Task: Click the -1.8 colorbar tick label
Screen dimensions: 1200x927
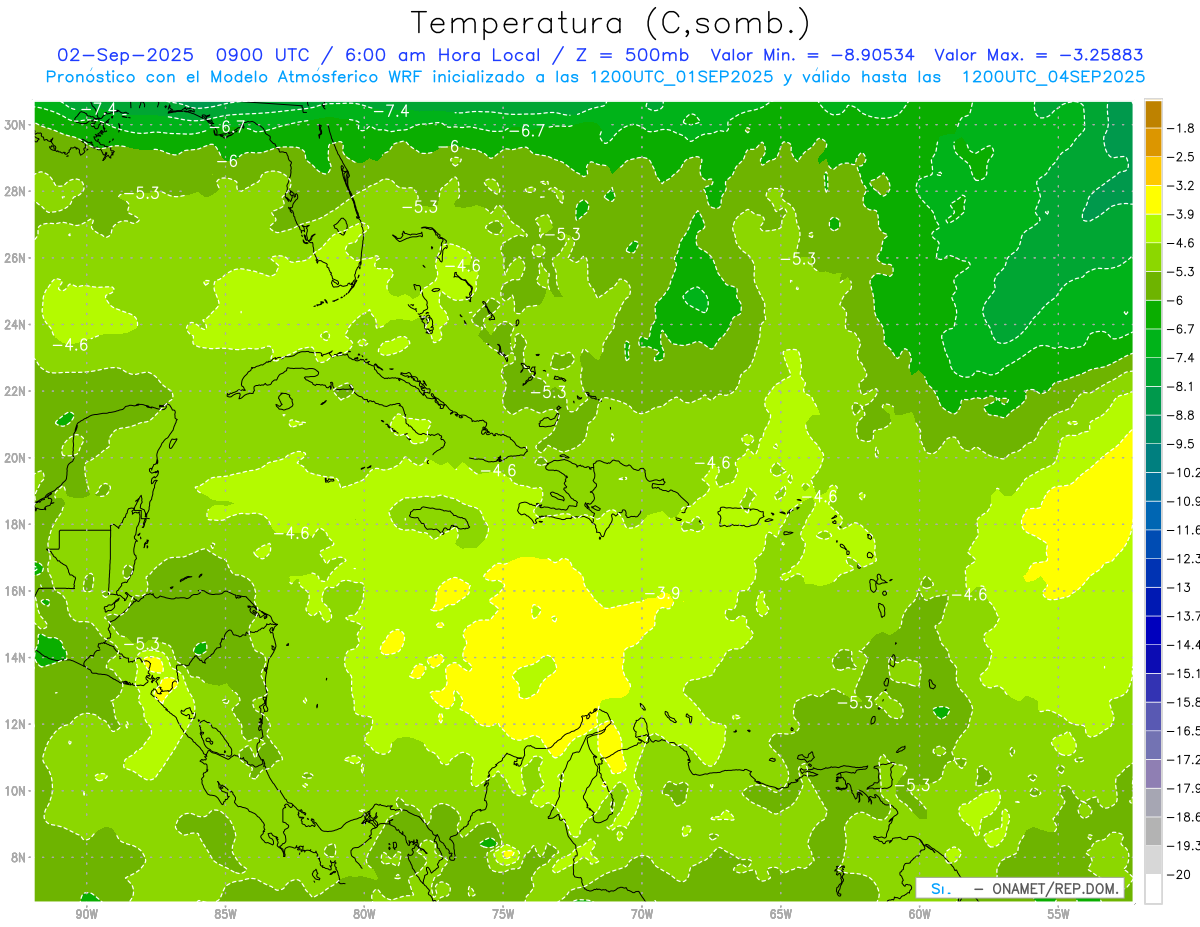Action: click(1183, 128)
